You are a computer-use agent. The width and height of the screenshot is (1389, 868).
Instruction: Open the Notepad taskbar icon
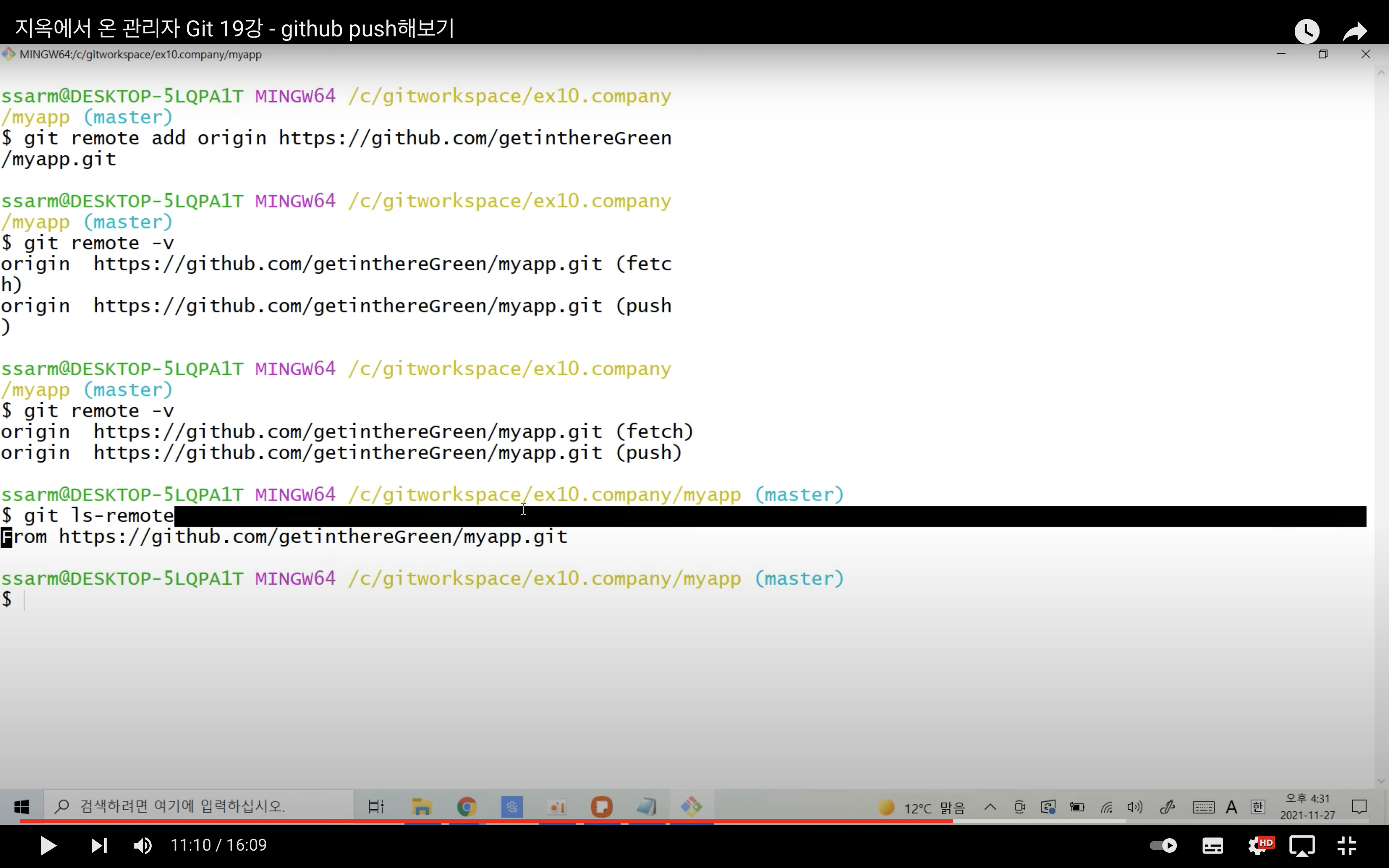tap(646, 806)
